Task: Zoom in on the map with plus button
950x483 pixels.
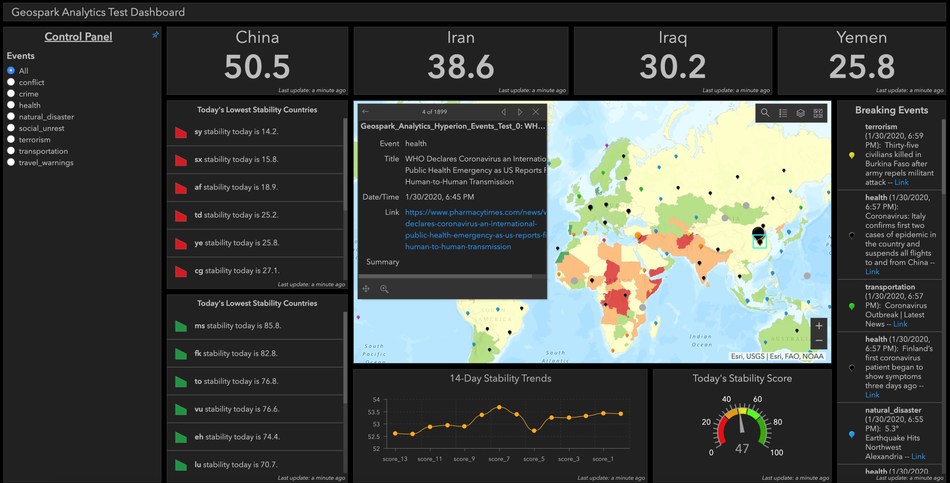Action: coord(819,326)
